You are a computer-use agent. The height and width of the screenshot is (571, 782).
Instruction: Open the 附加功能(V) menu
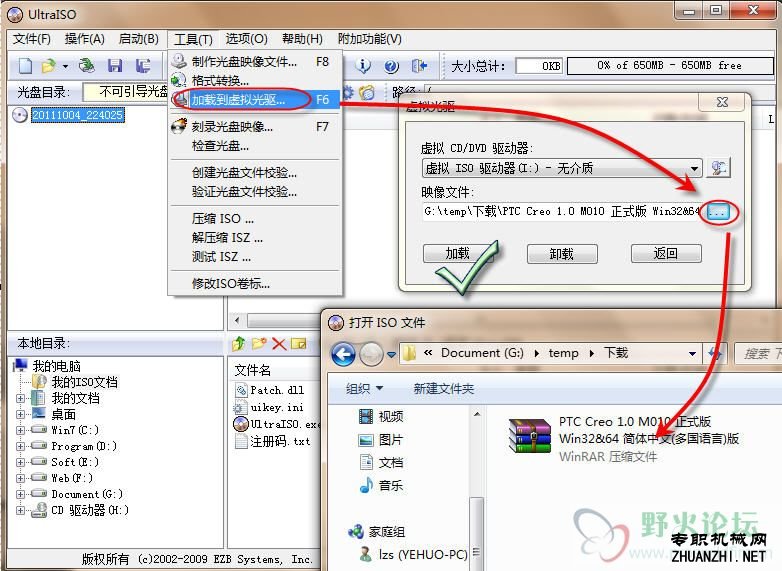(370, 39)
